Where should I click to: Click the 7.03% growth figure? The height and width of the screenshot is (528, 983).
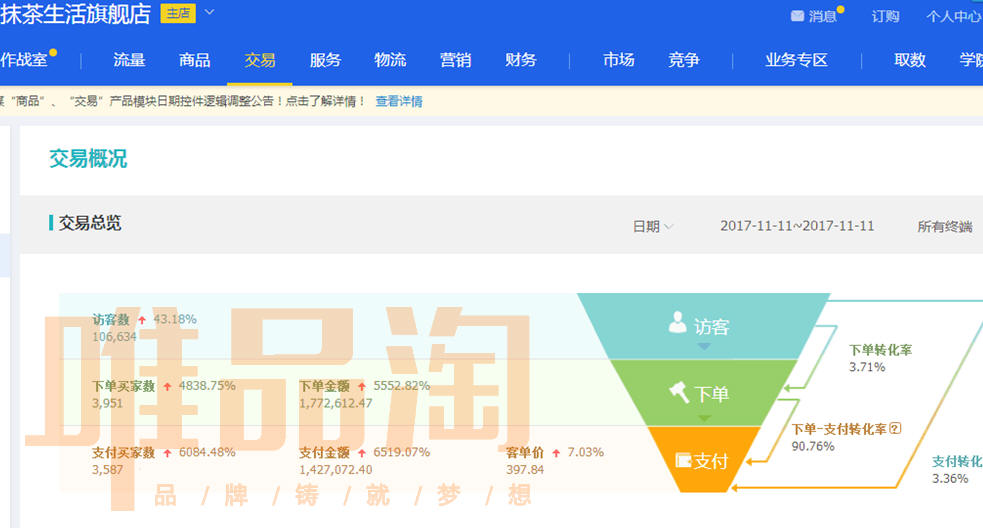pyautogui.click(x=586, y=452)
